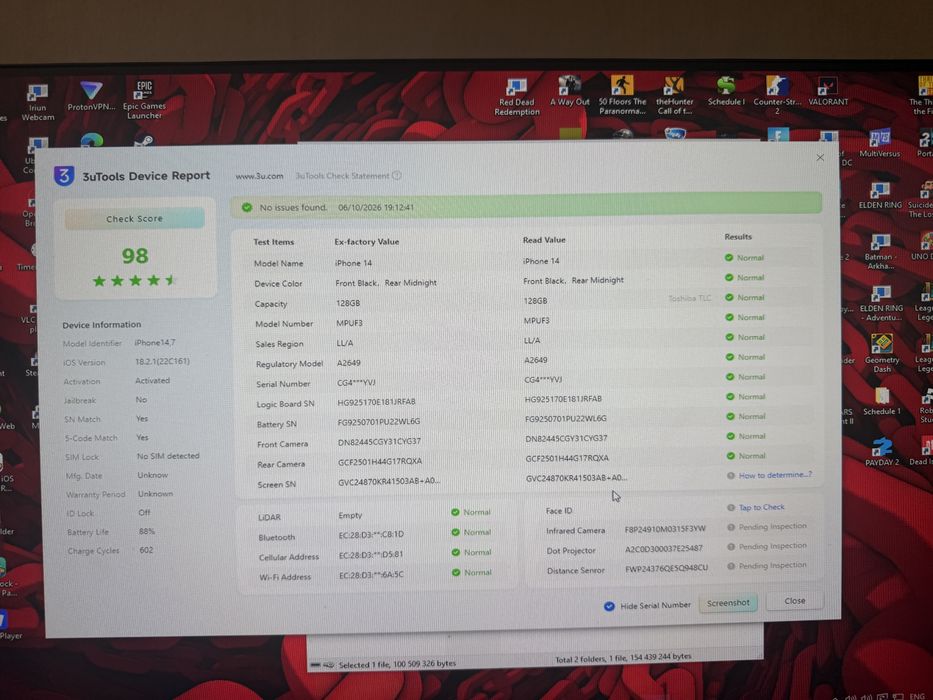Click the Logic Board SN ex-factory value
Viewport: 933px width, 700px height.
(377, 402)
